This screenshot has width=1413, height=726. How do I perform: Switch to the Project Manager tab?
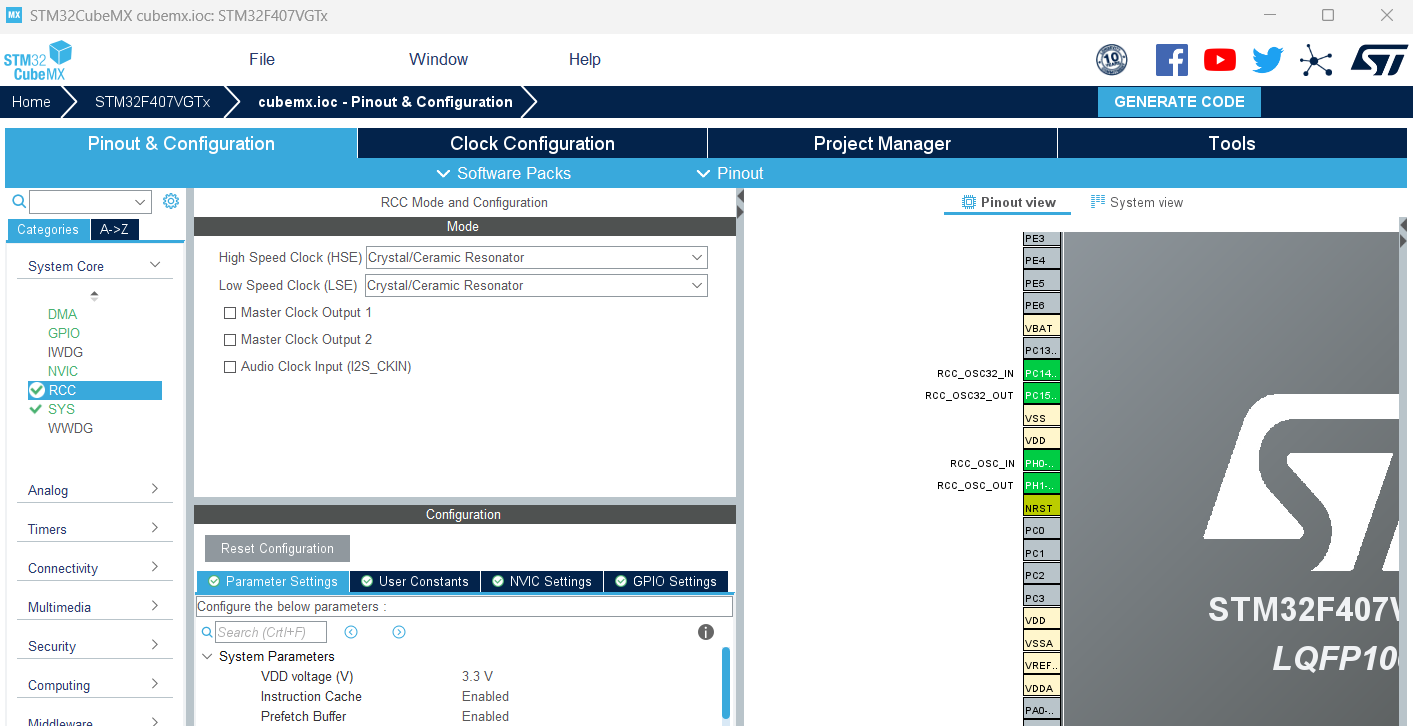point(882,143)
